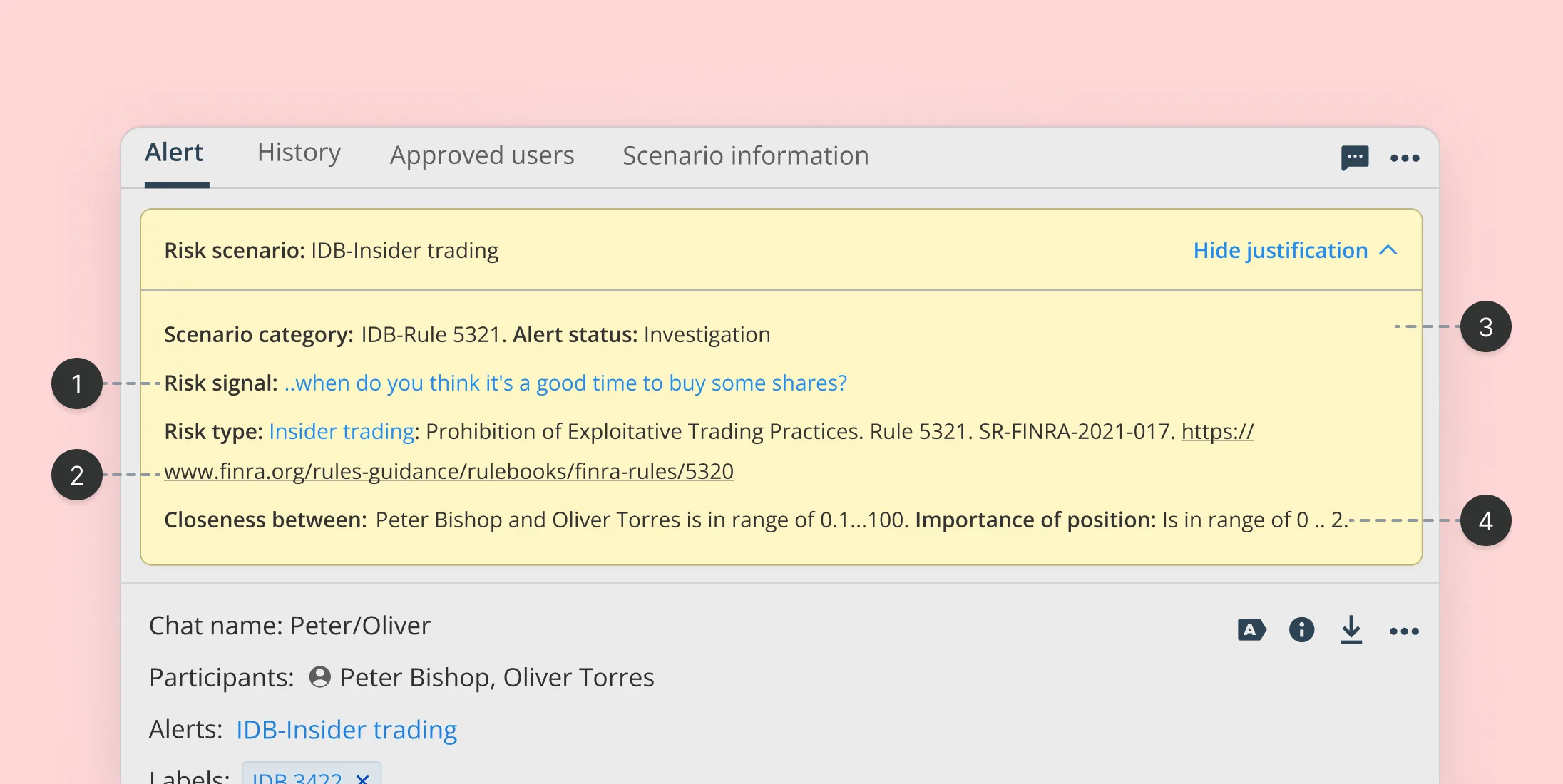Open the comments chat bubble icon
The image size is (1563, 784).
coord(1354,158)
